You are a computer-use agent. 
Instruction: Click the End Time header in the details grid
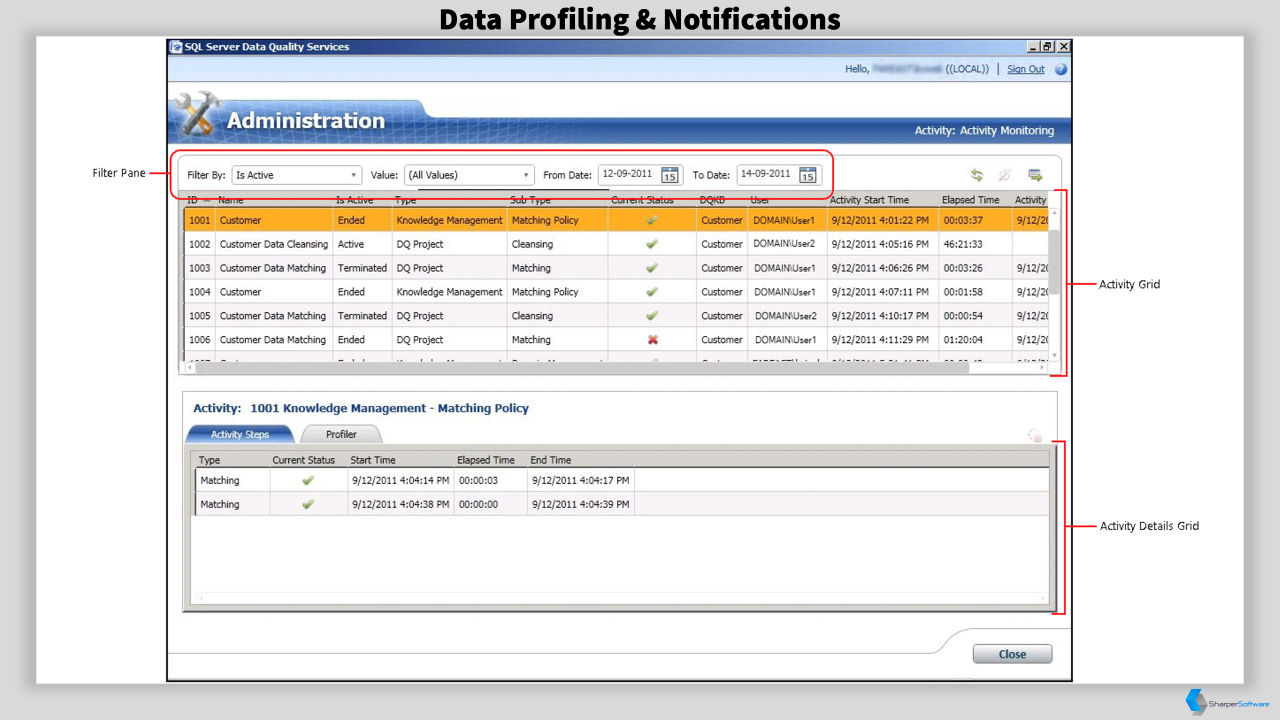551,460
